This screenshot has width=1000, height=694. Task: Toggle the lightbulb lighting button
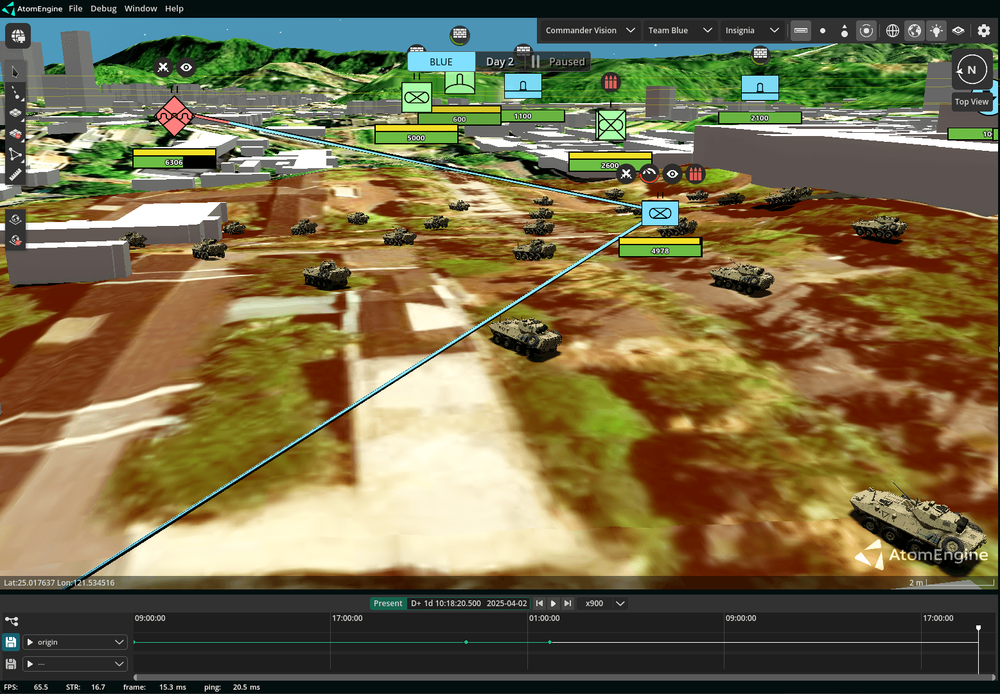click(x=936, y=31)
